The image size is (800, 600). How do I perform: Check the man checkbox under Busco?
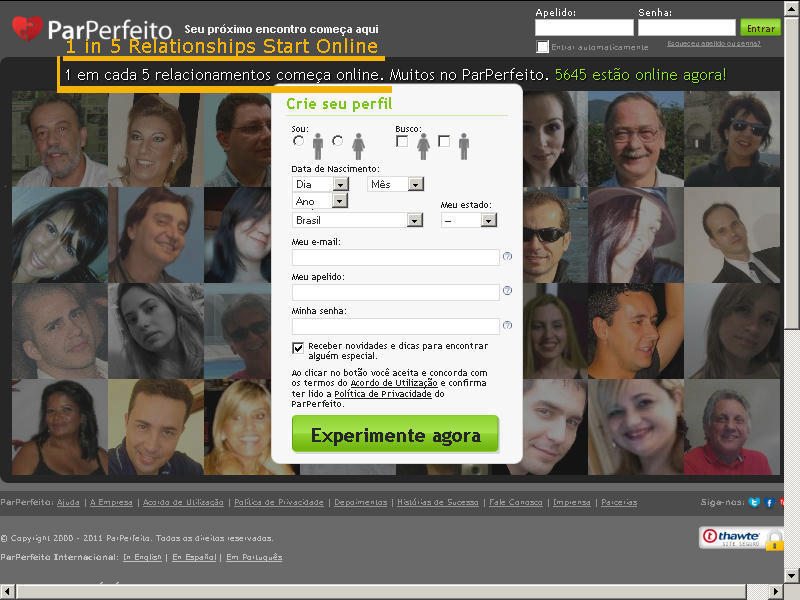444,141
